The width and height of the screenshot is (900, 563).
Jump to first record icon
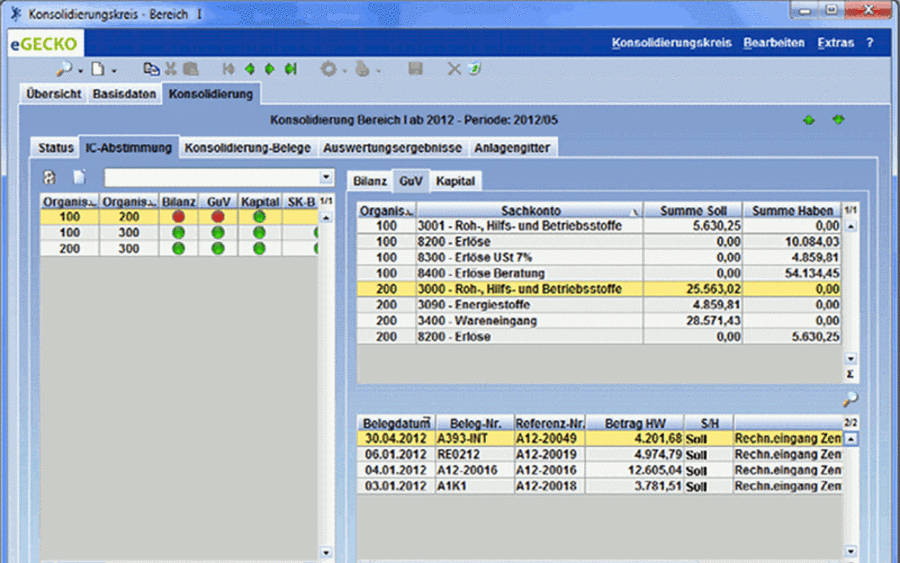point(228,69)
